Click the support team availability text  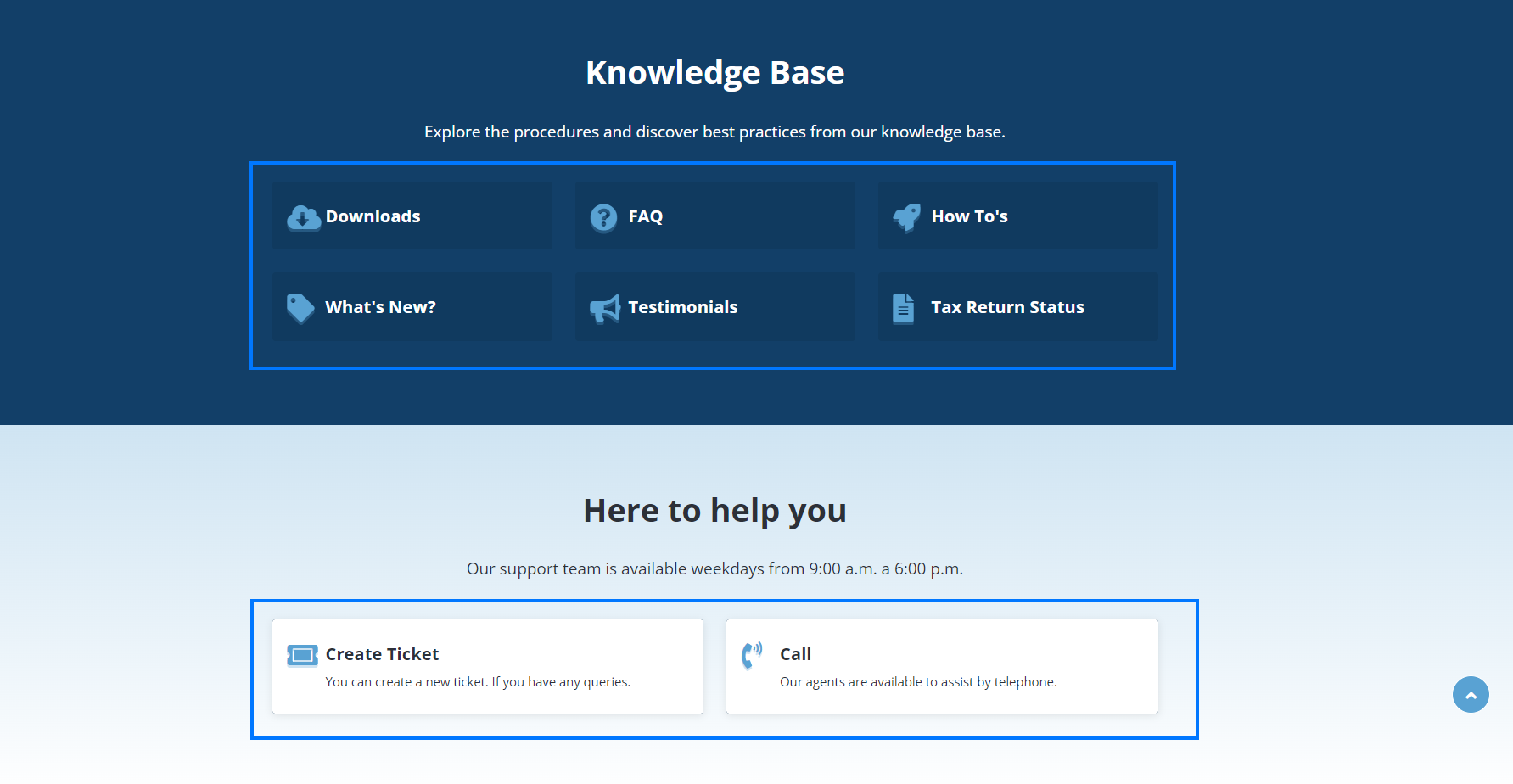pyautogui.click(x=714, y=568)
